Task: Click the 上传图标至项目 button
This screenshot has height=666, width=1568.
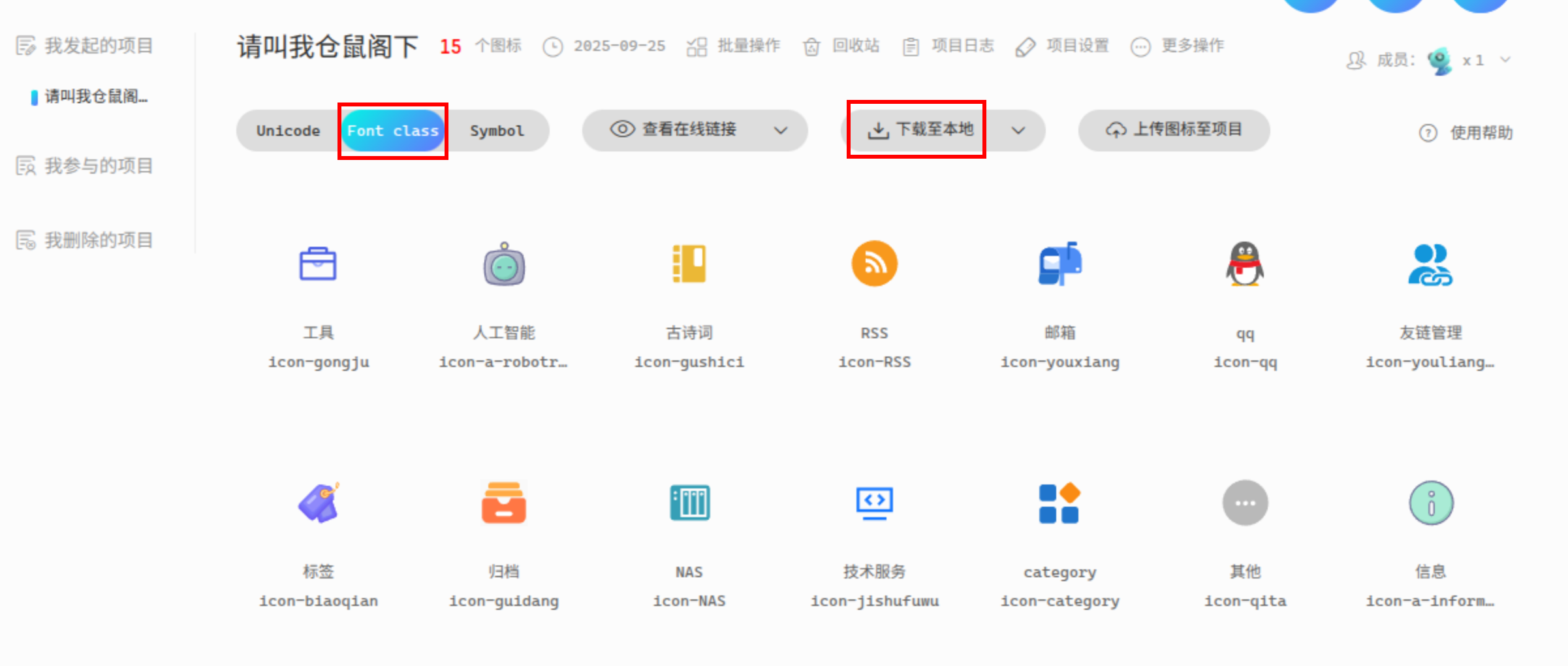Action: [x=1174, y=130]
